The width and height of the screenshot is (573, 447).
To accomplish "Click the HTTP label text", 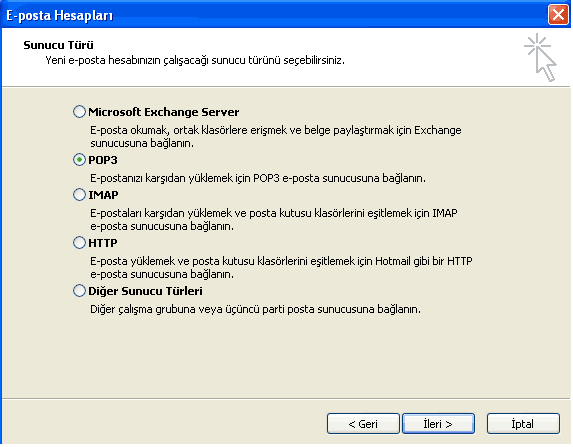I will (x=103, y=243).
